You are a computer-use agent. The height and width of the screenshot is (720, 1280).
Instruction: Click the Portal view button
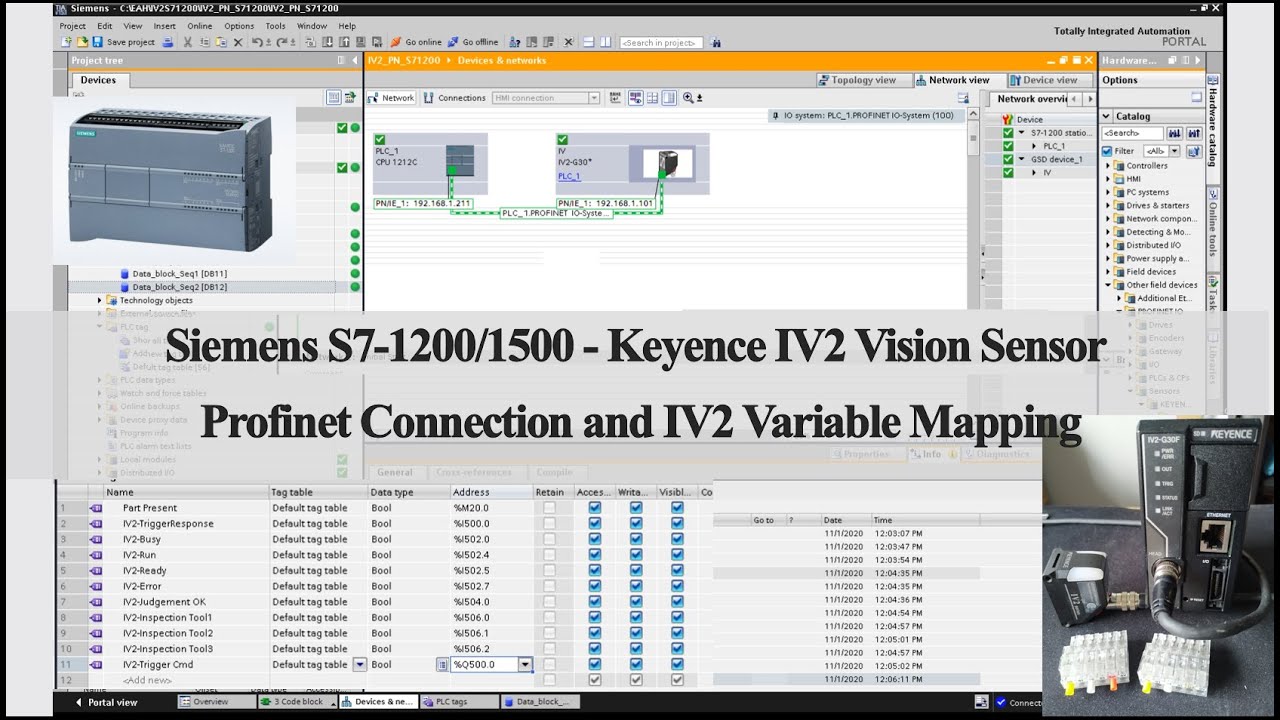[106, 702]
